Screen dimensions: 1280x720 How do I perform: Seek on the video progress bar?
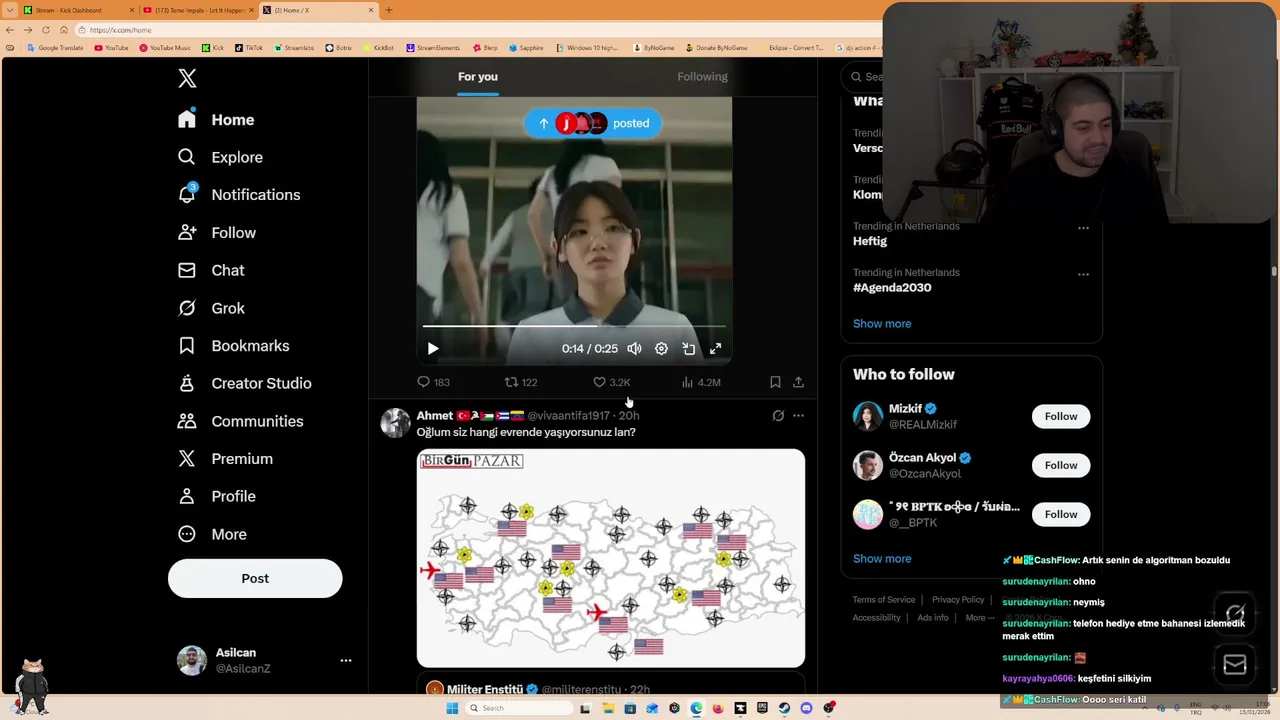574,326
